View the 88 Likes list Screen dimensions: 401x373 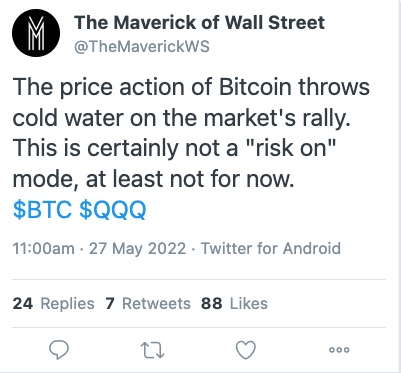tap(234, 304)
